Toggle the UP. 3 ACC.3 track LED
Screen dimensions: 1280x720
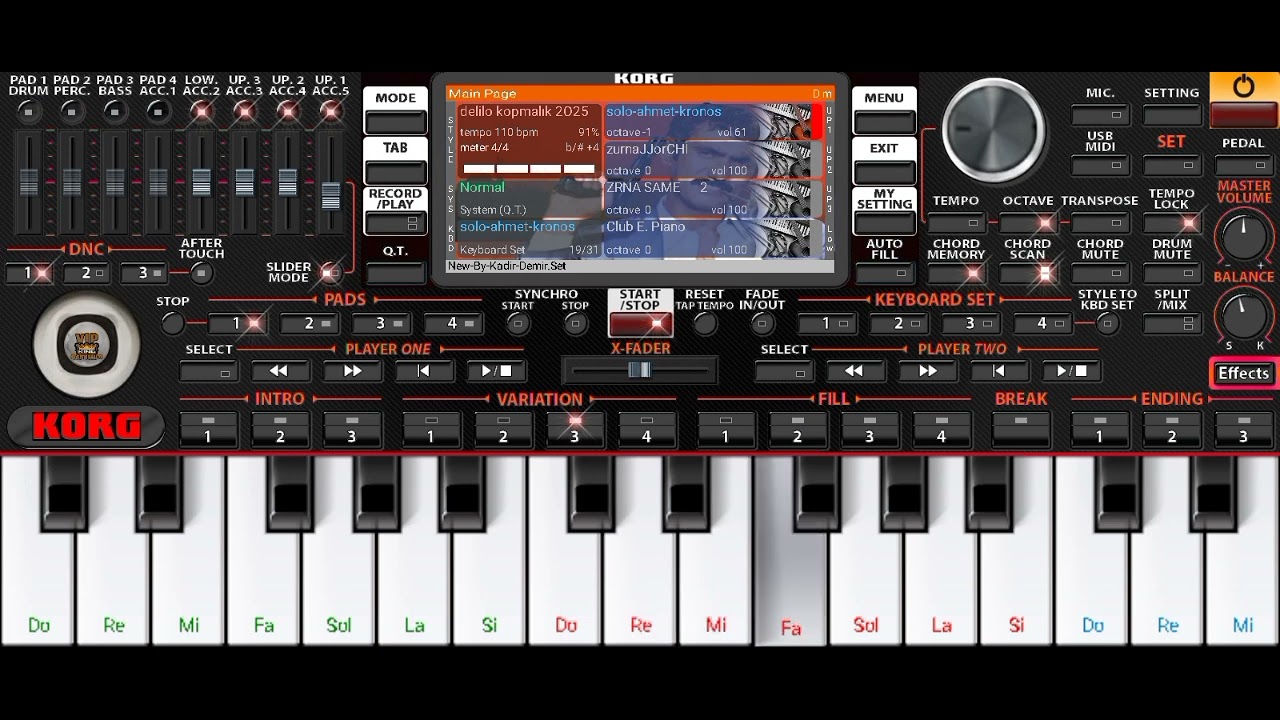(x=244, y=112)
